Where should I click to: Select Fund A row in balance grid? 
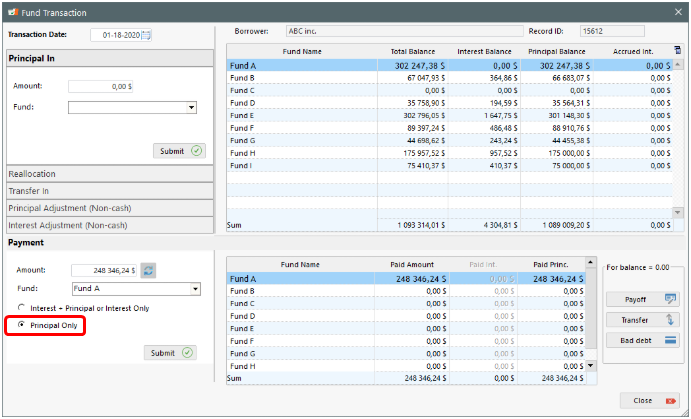(450, 66)
